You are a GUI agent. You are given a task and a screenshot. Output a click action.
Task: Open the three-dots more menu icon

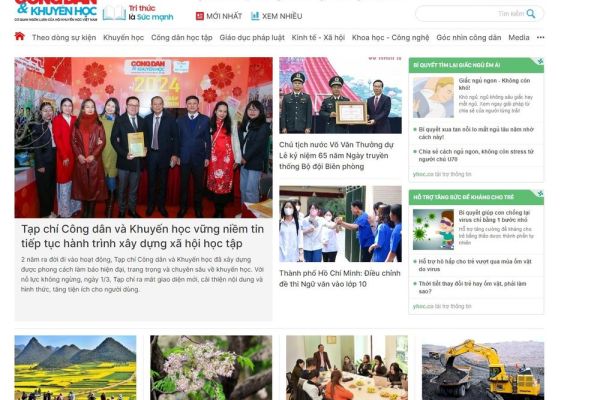pos(540,38)
